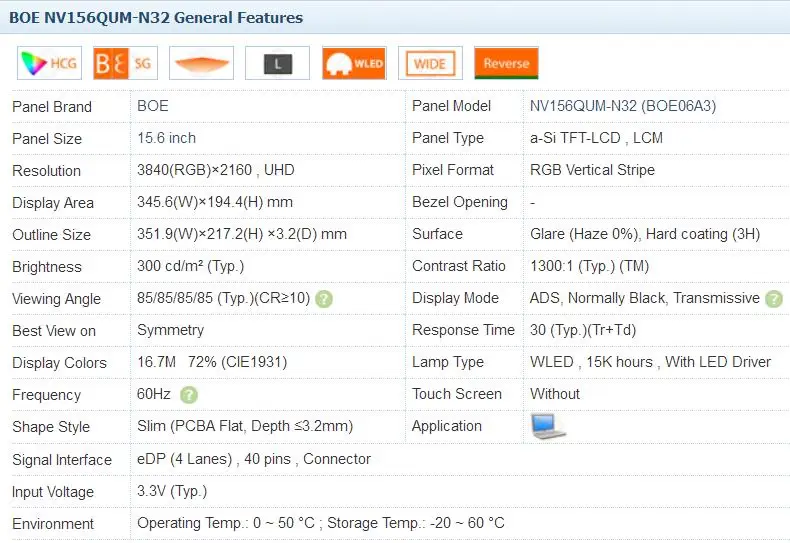Click the Touch Screen 'Without' value
Screen dimensions: 790x543
click(x=554, y=394)
